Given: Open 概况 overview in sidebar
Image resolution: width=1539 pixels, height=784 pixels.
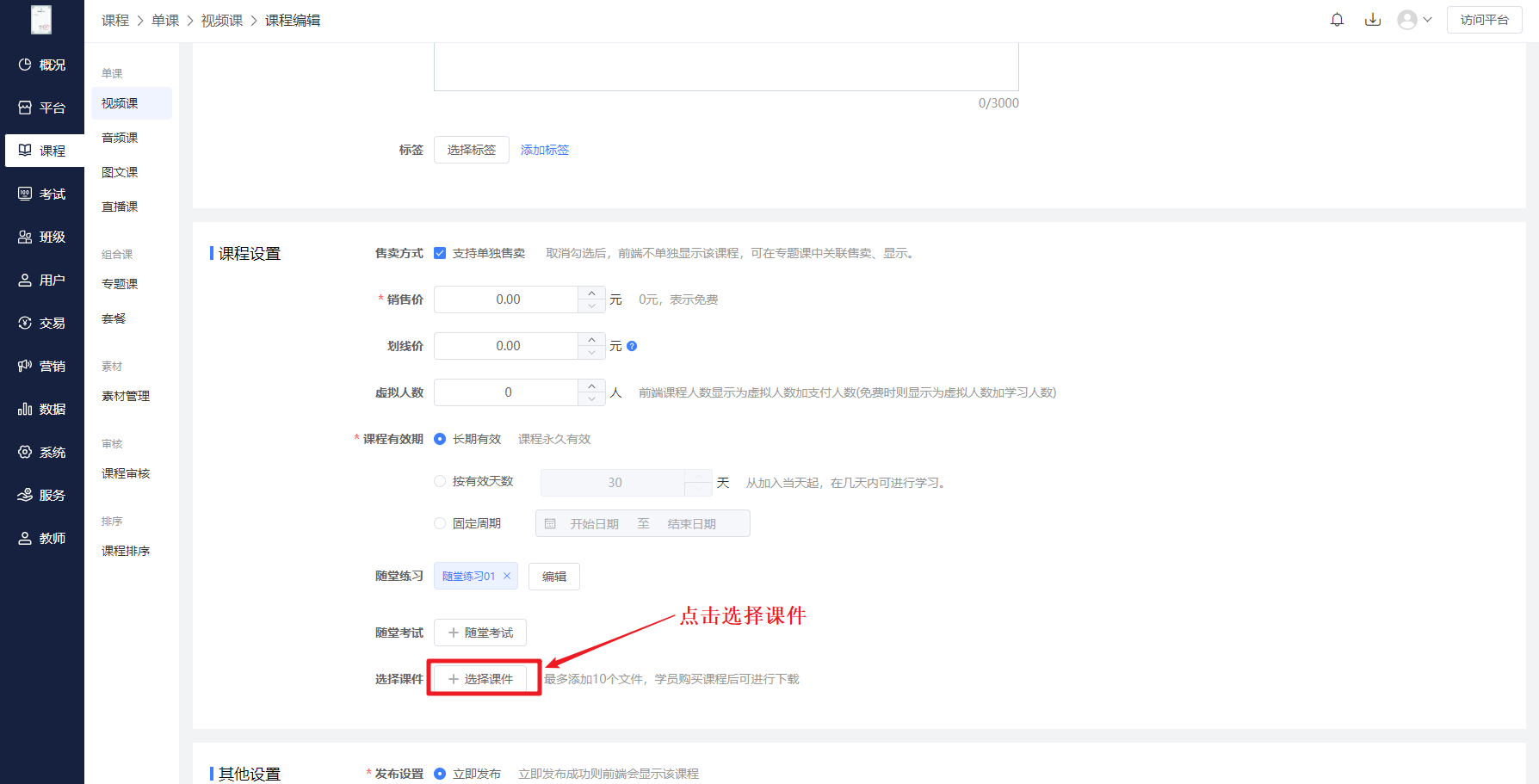Looking at the screenshot, I should click(42, 65).
